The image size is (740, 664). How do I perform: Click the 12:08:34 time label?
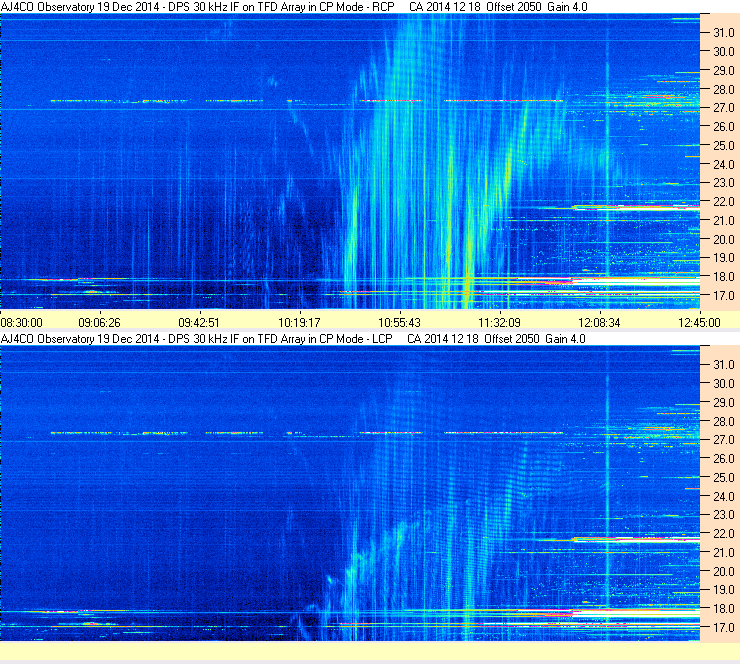click(599, 323)
